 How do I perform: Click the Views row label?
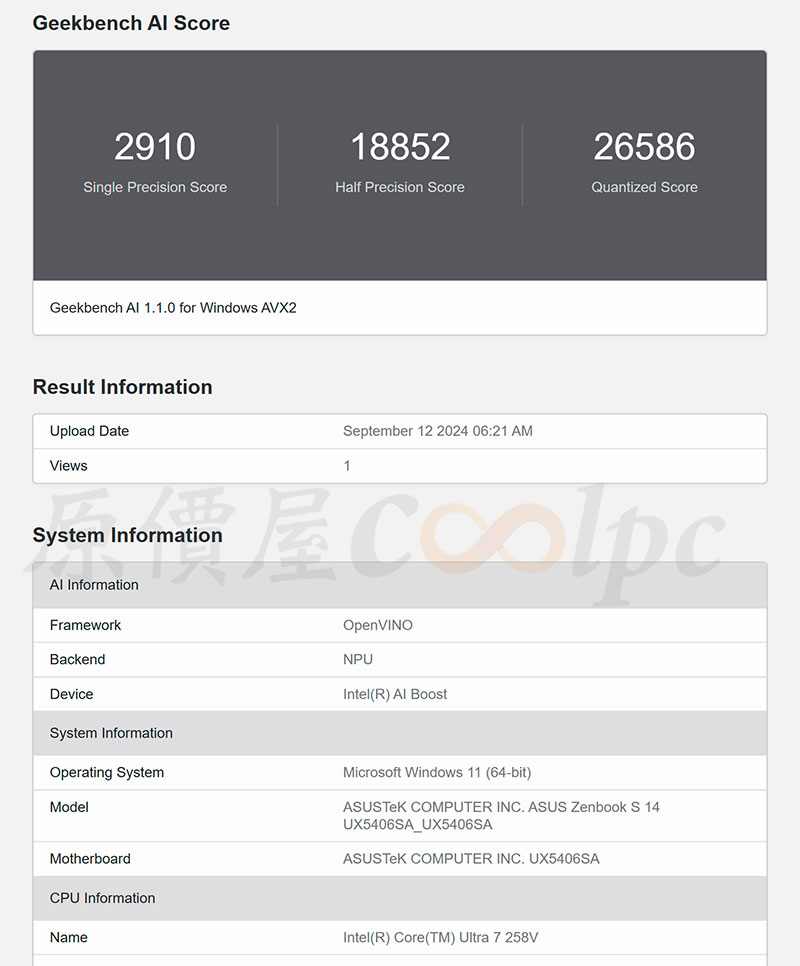coord(68,466)
